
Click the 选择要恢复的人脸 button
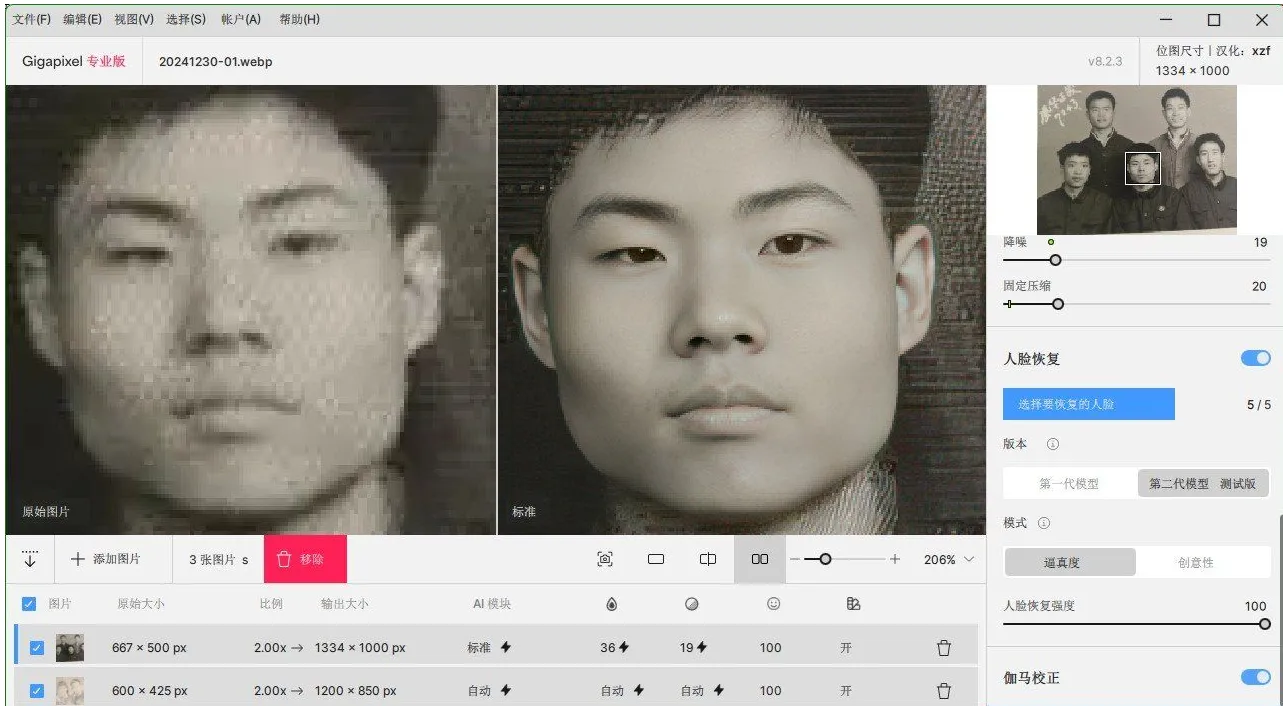pos(1088,404)
